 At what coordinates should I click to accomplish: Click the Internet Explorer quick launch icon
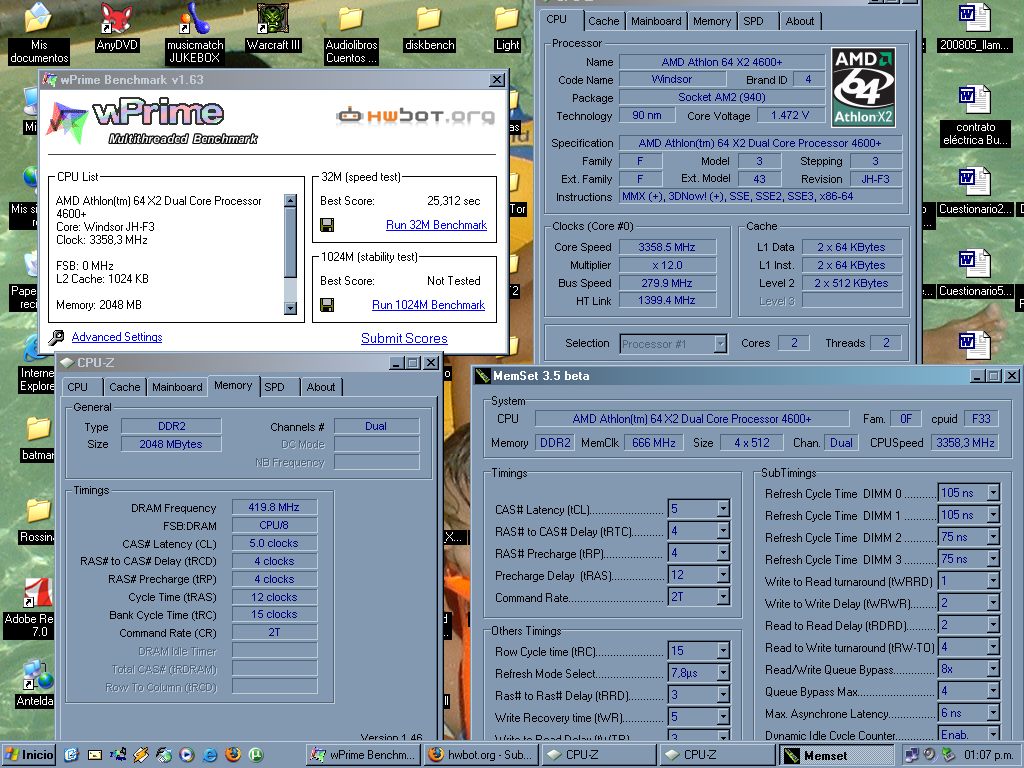[210, 755]
